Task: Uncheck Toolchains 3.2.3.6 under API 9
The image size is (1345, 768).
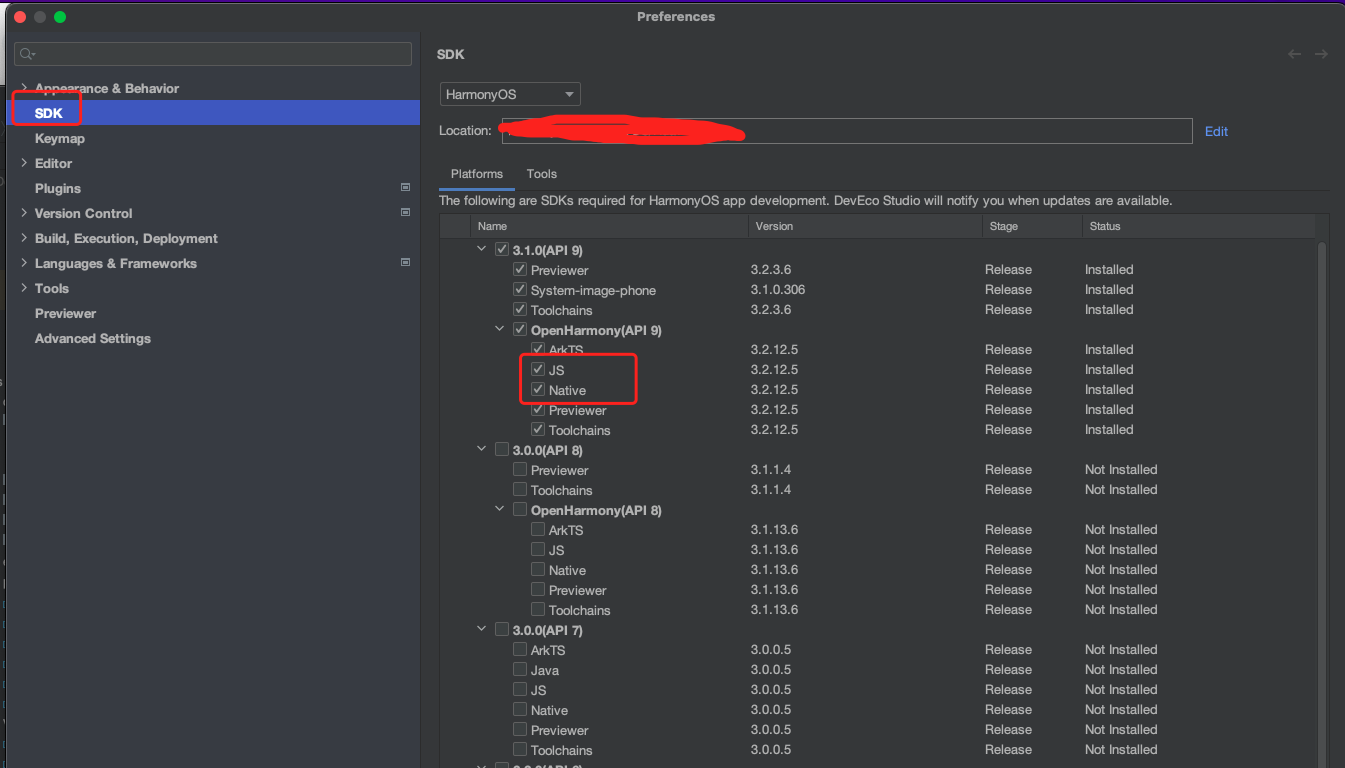Action: pos(520,310)
